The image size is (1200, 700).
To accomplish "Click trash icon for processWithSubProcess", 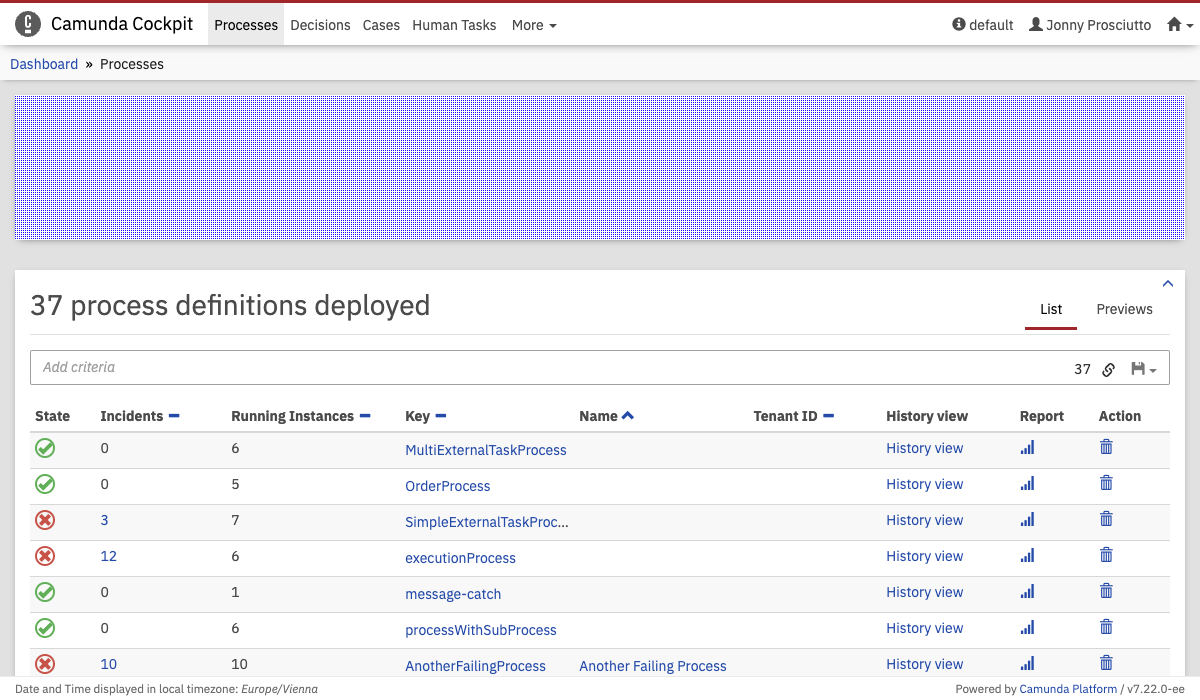I will click(1106, 628).
